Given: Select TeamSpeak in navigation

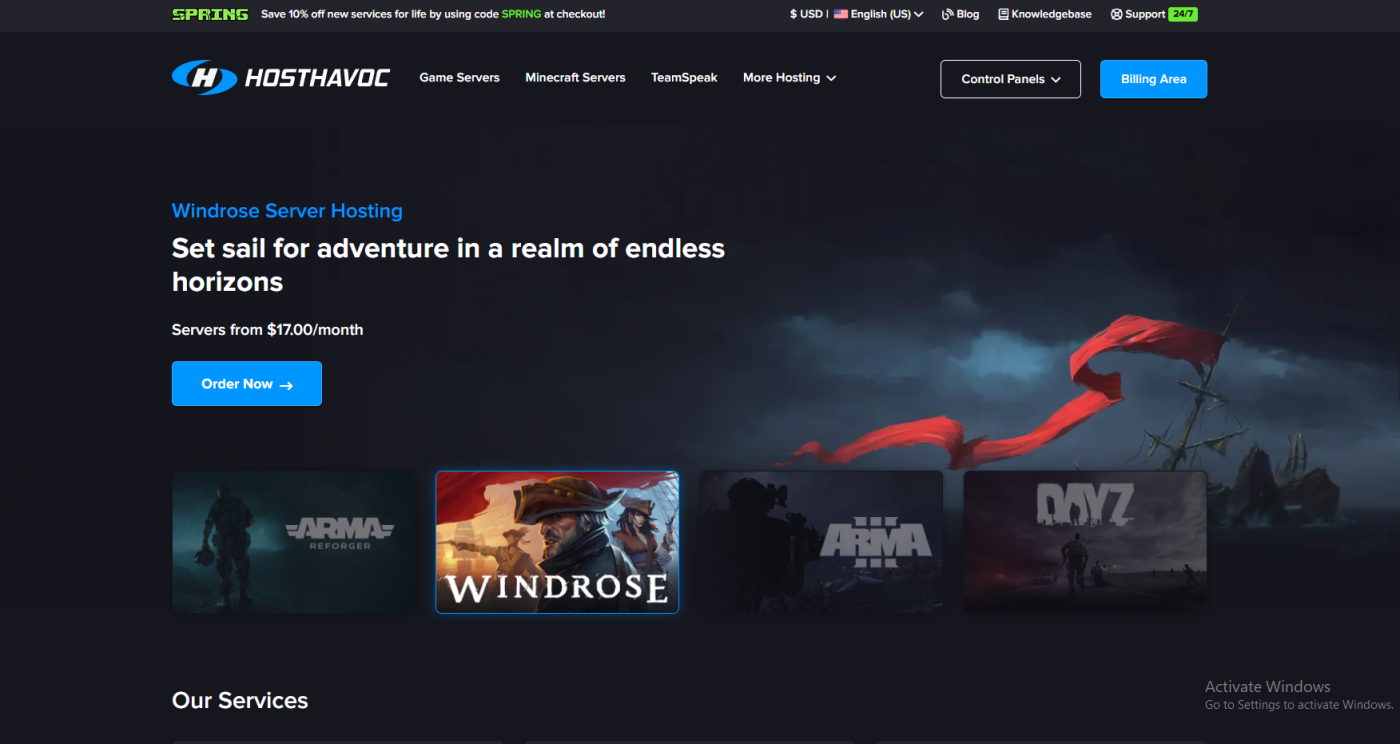Looking at the screenshot, I should point(684,78).
